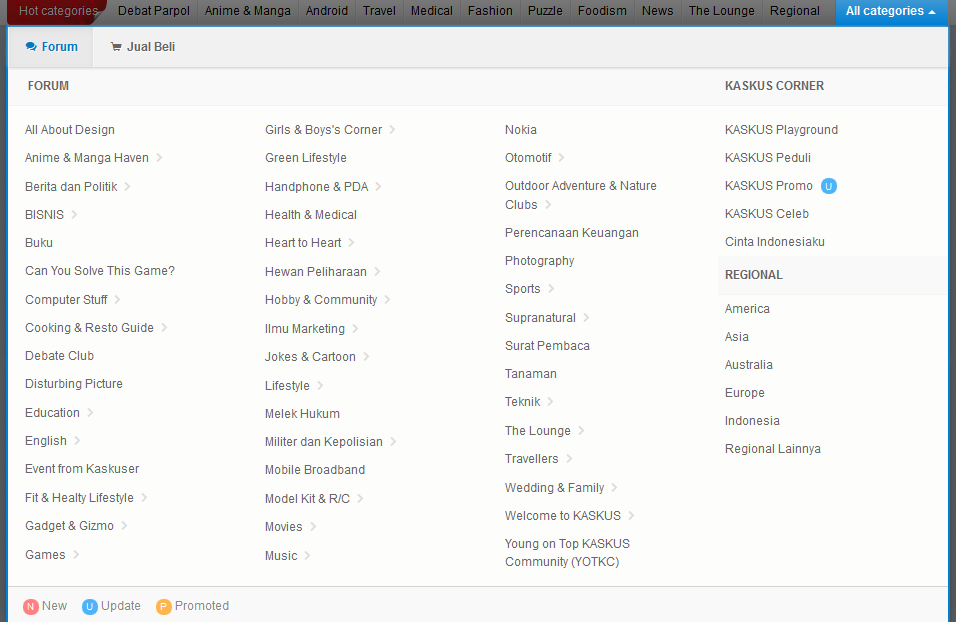Open the Buku forum link
956x622 pixels.
[x=39, y=243]
